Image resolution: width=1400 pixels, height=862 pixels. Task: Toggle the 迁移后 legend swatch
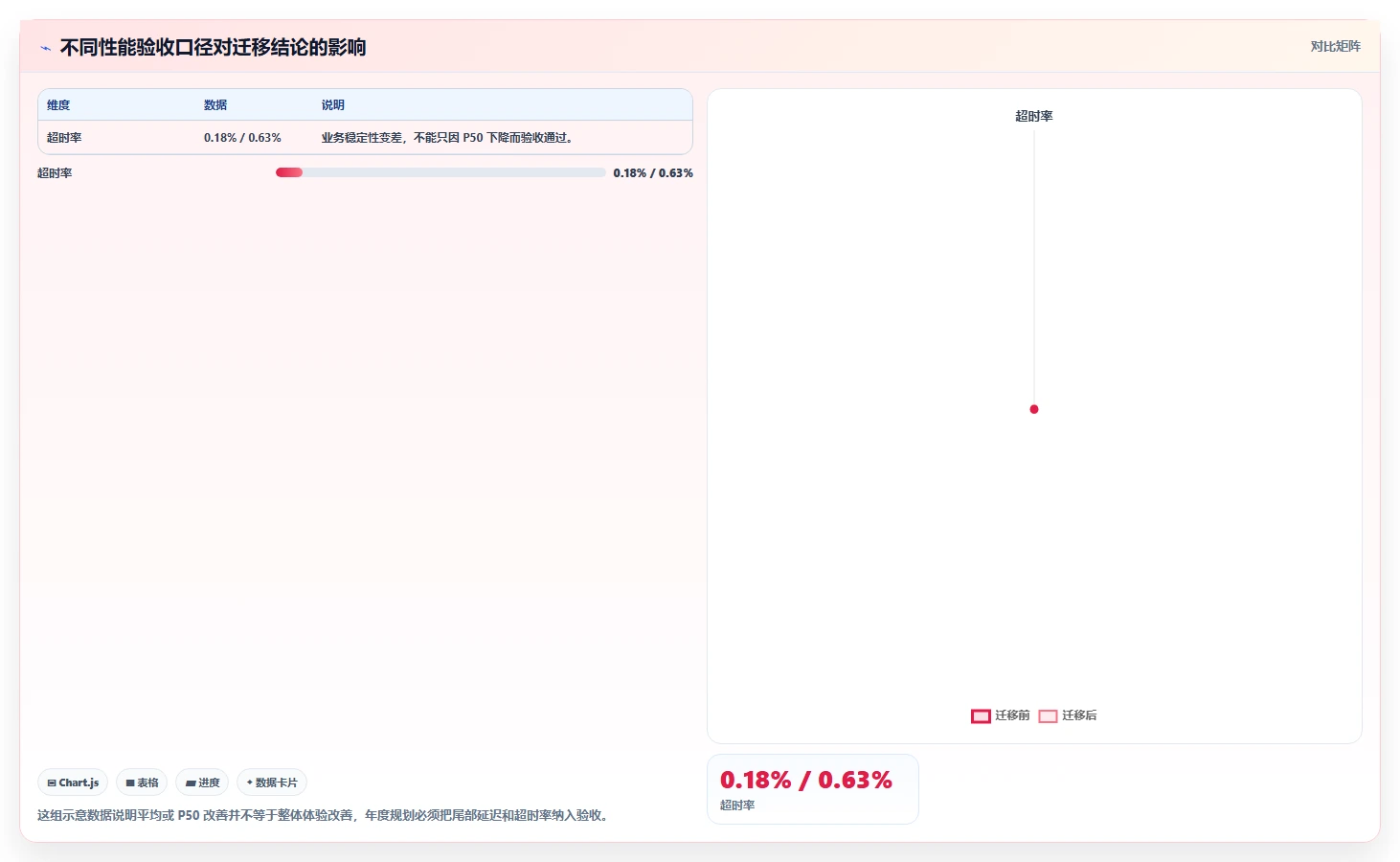[x=1048, y=715]
